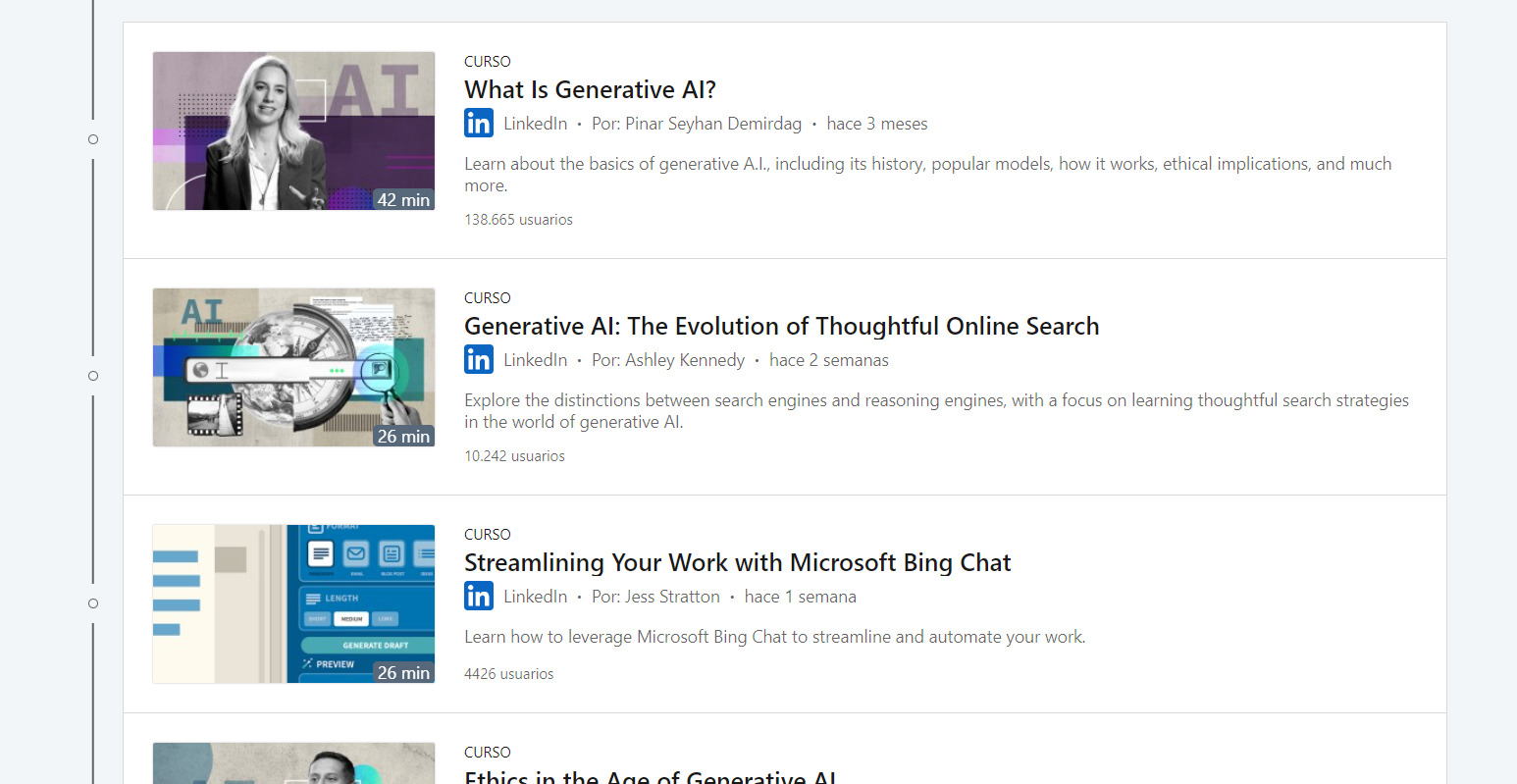This screenshot has width=1517, height=784.
Task: Click the "LinkedIn" text beside the first course logo
Action: click(x=536, y=123)
